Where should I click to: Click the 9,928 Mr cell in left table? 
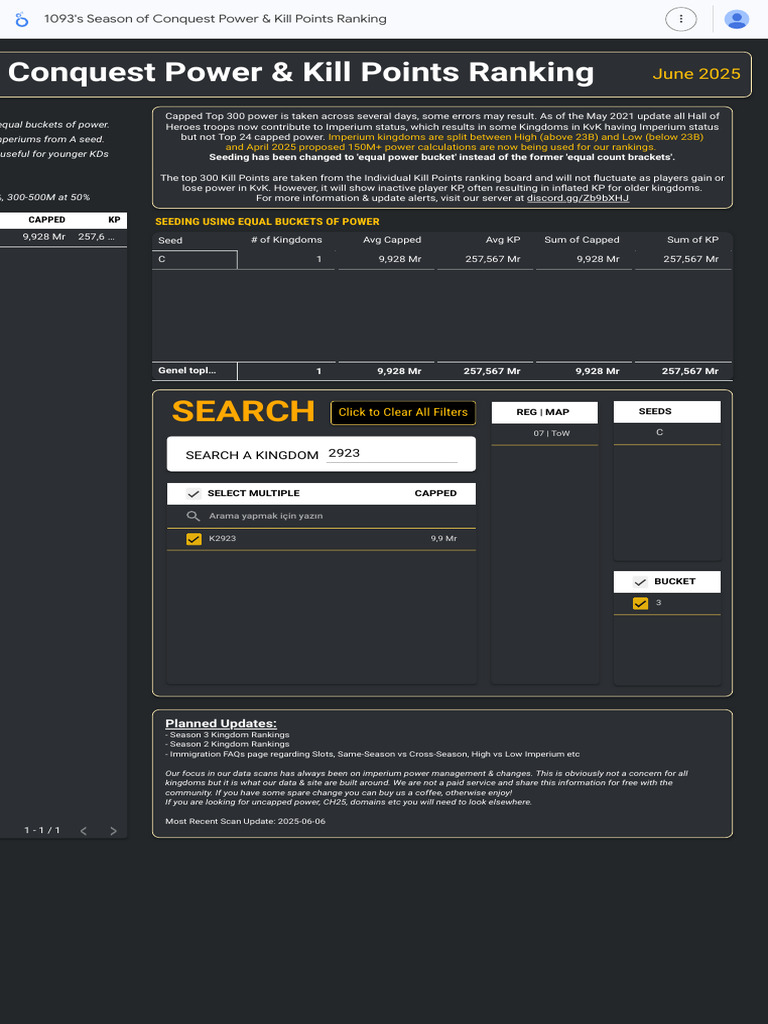(x=44, y=237)
